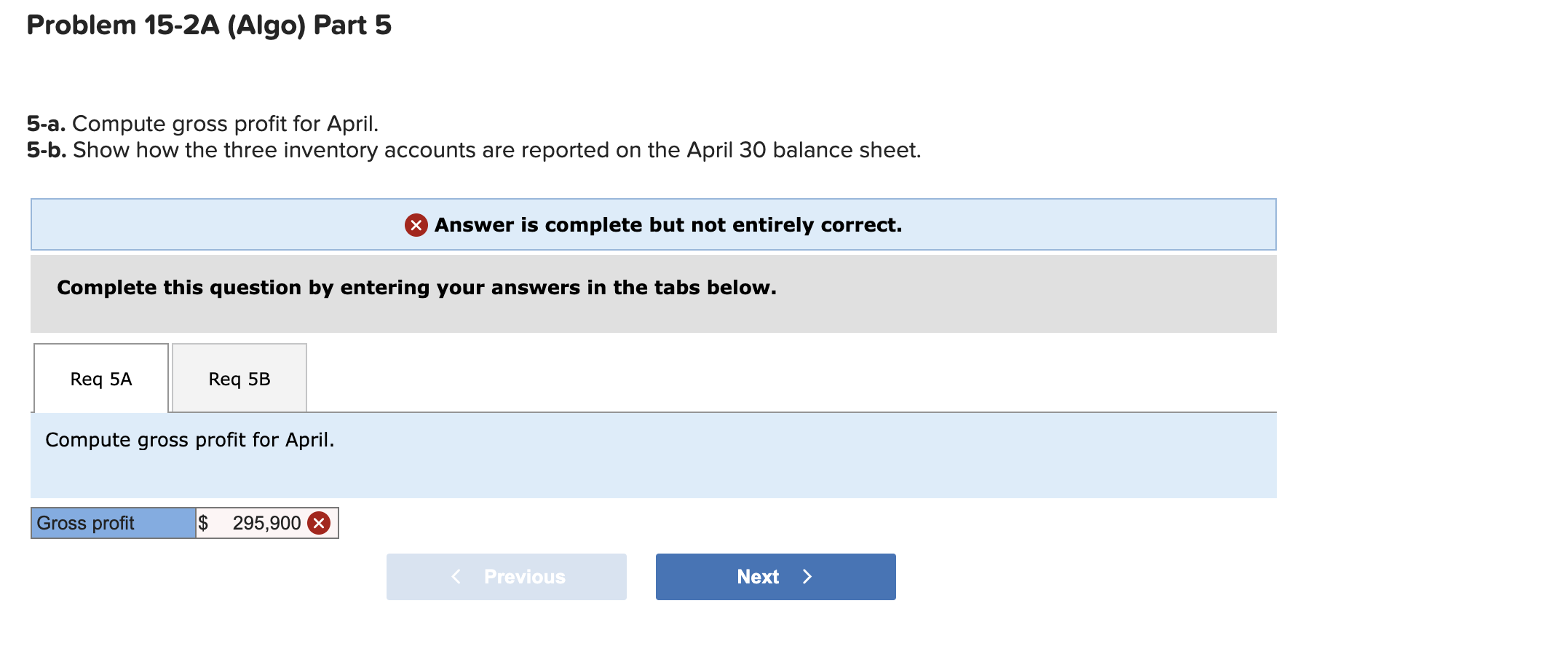
Task: Select the Req 5A tab
Action: pyautogui.click(x=100, y=378)
